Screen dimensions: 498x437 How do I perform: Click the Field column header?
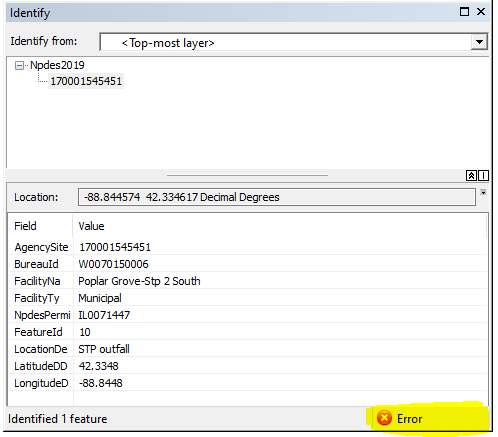click(25, 226)
